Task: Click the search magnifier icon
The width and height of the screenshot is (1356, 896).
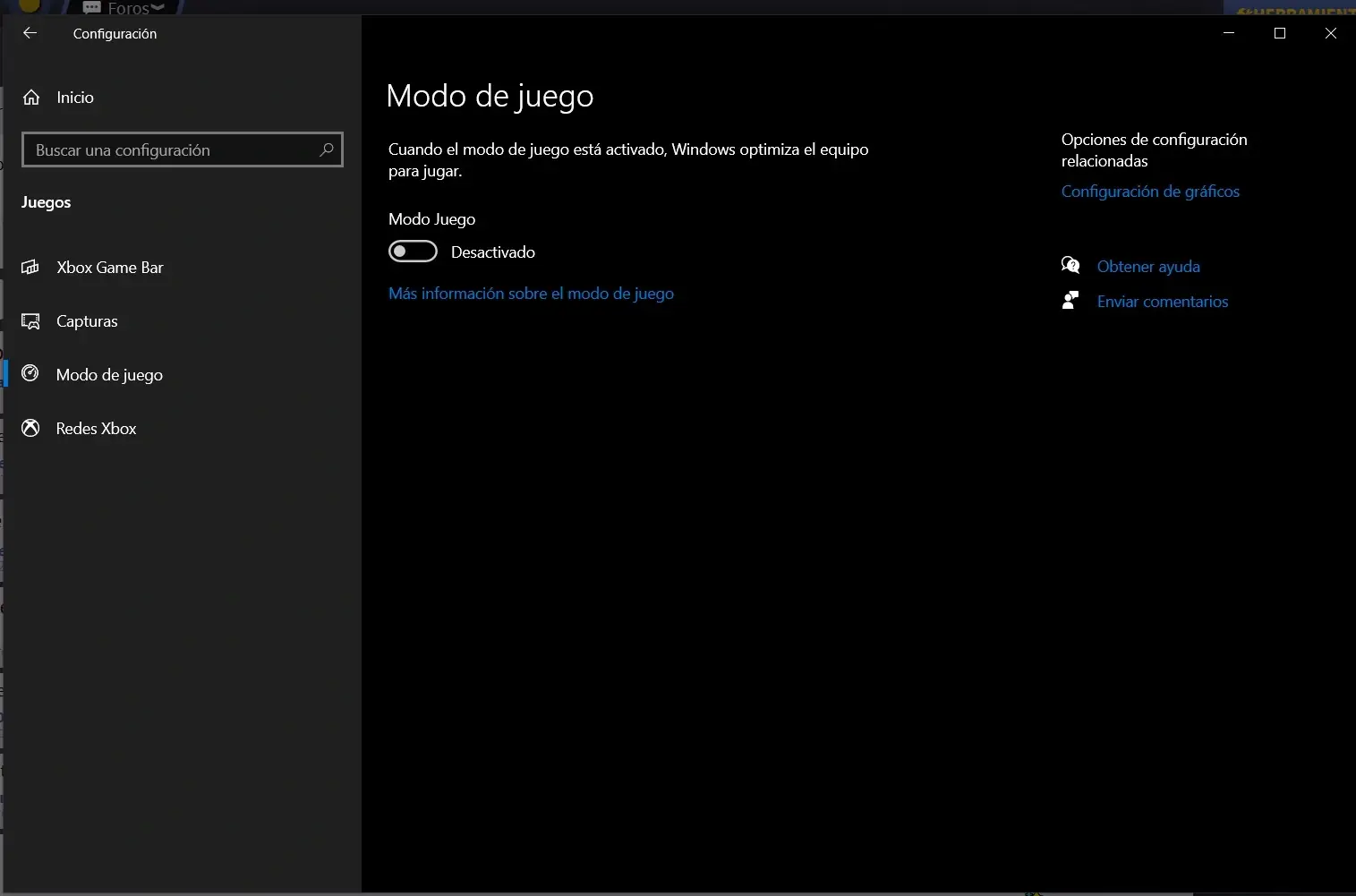Action: point(327,149)
